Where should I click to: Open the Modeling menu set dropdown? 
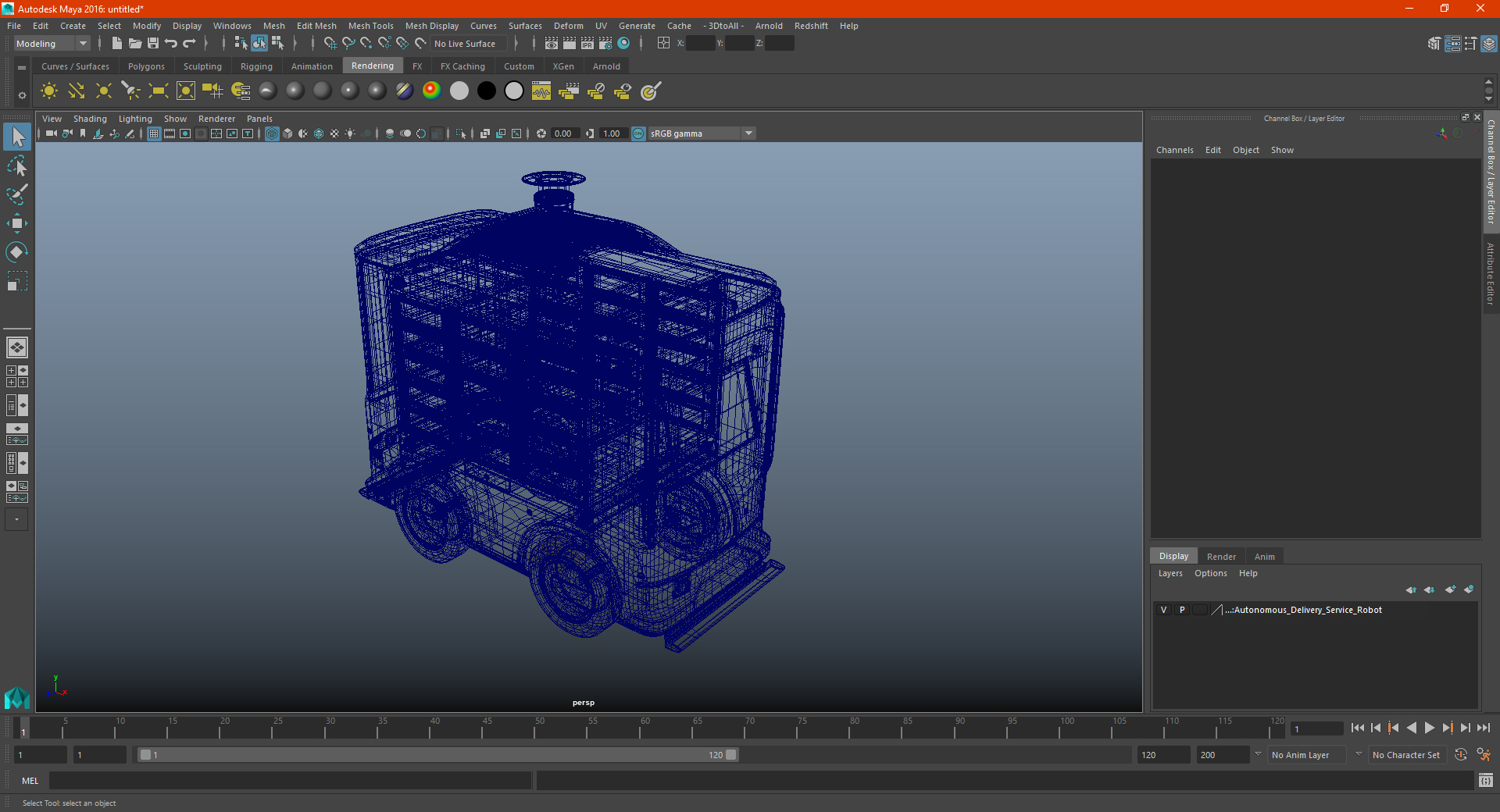tap(52, 44)
